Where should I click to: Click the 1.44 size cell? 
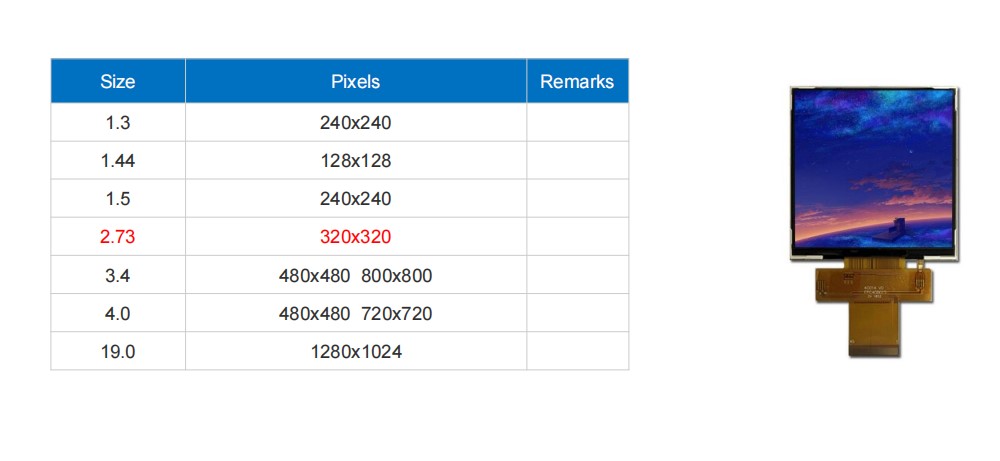(x=118, y=161)
